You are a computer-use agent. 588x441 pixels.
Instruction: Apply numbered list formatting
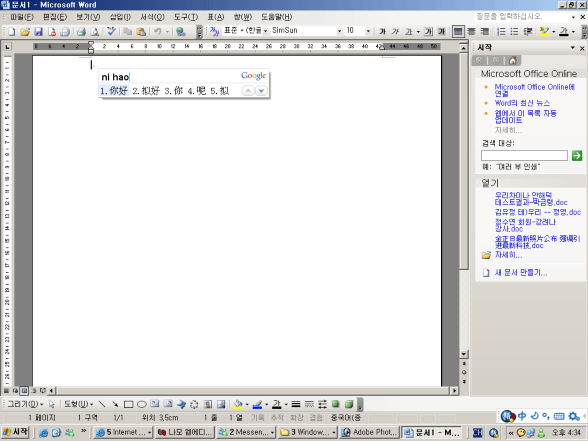[x=501, y=32]
